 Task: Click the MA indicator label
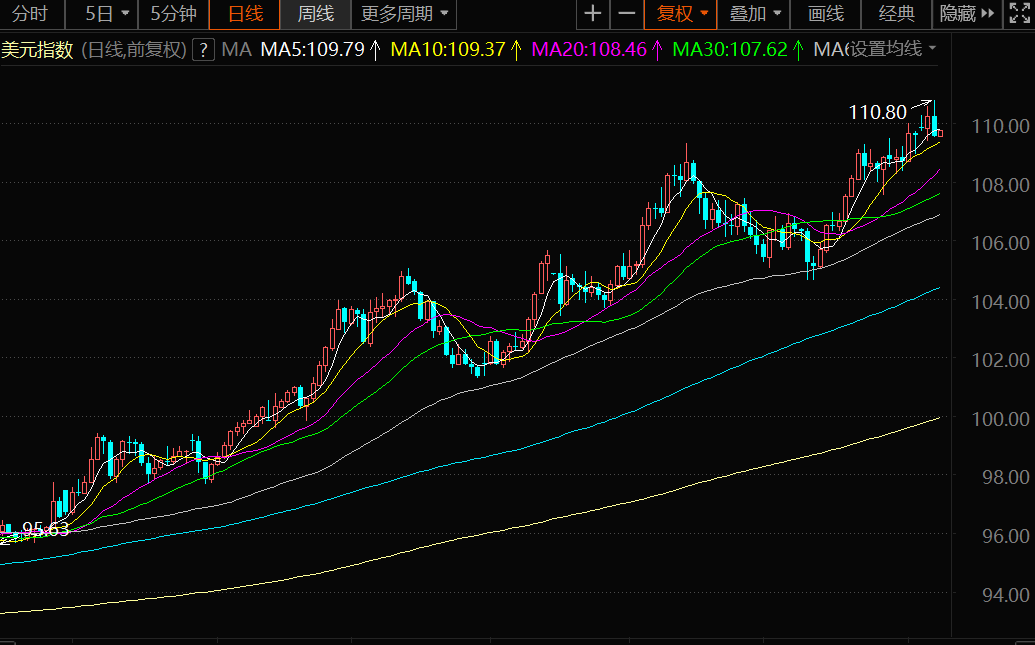(x=236, y=49)
